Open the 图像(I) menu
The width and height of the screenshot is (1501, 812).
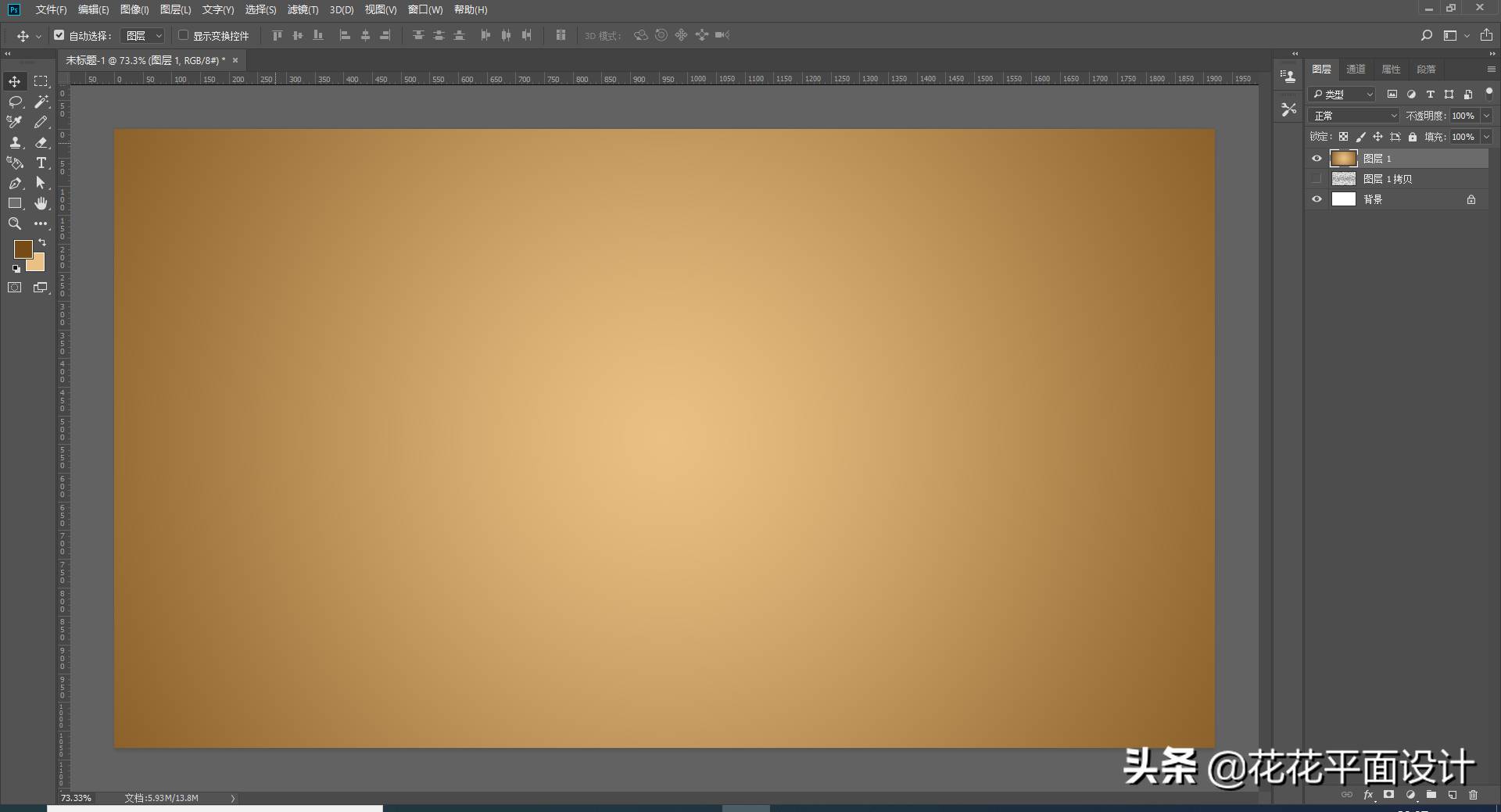tap(134, 9)
